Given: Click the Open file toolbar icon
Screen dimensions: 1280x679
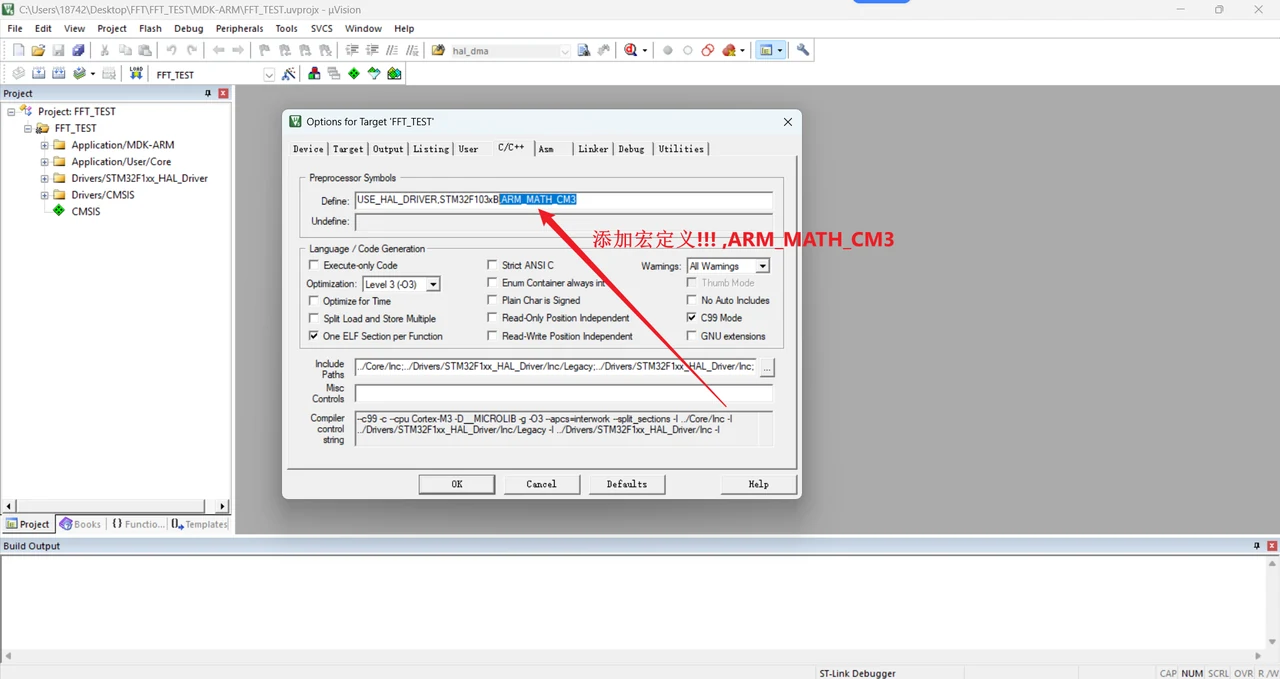Looking at the screenshot, I should coord(38,50).
